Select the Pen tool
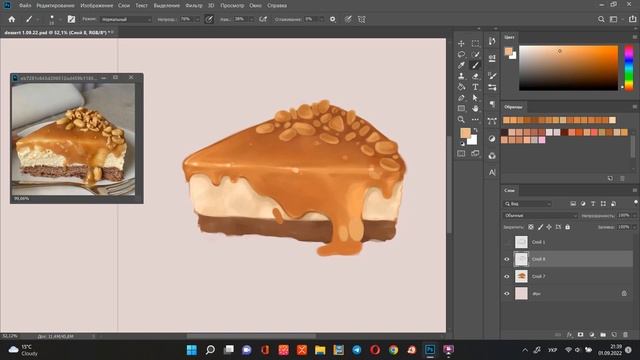 coord(461,98)
